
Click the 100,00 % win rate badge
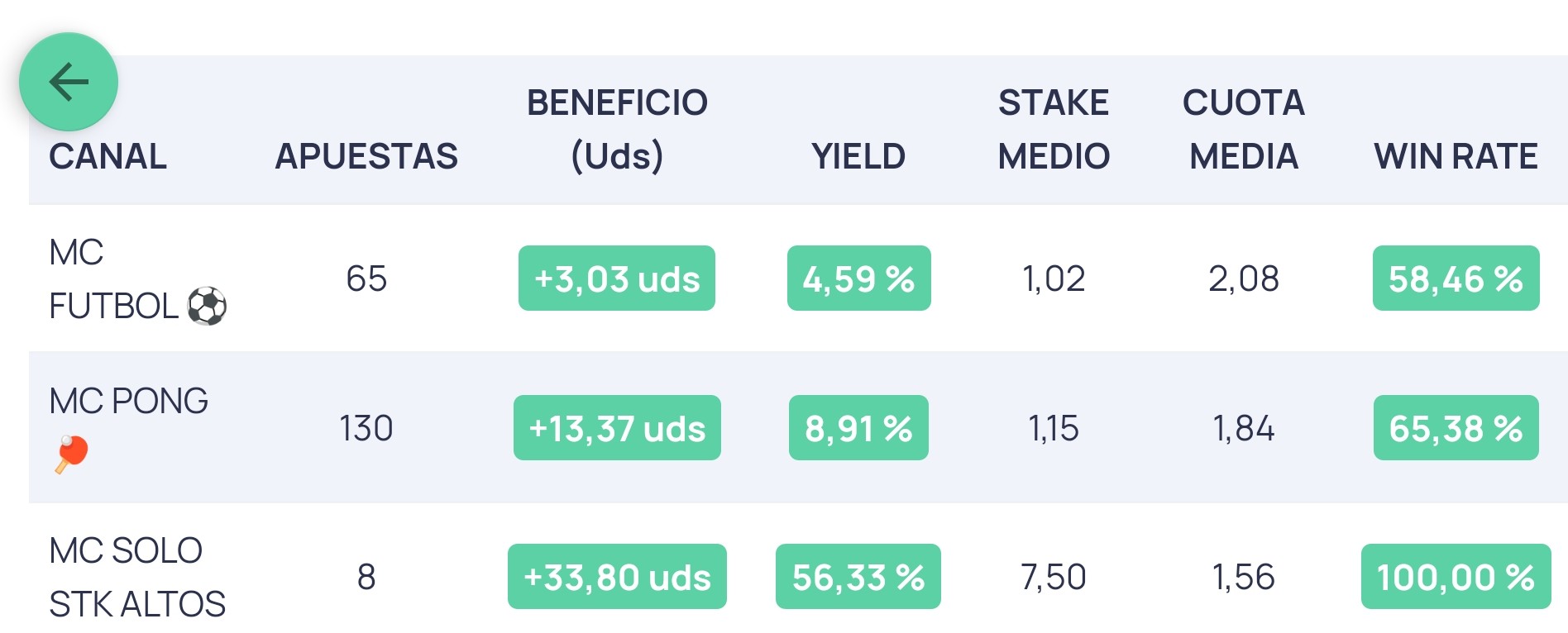click(1456, 577)
